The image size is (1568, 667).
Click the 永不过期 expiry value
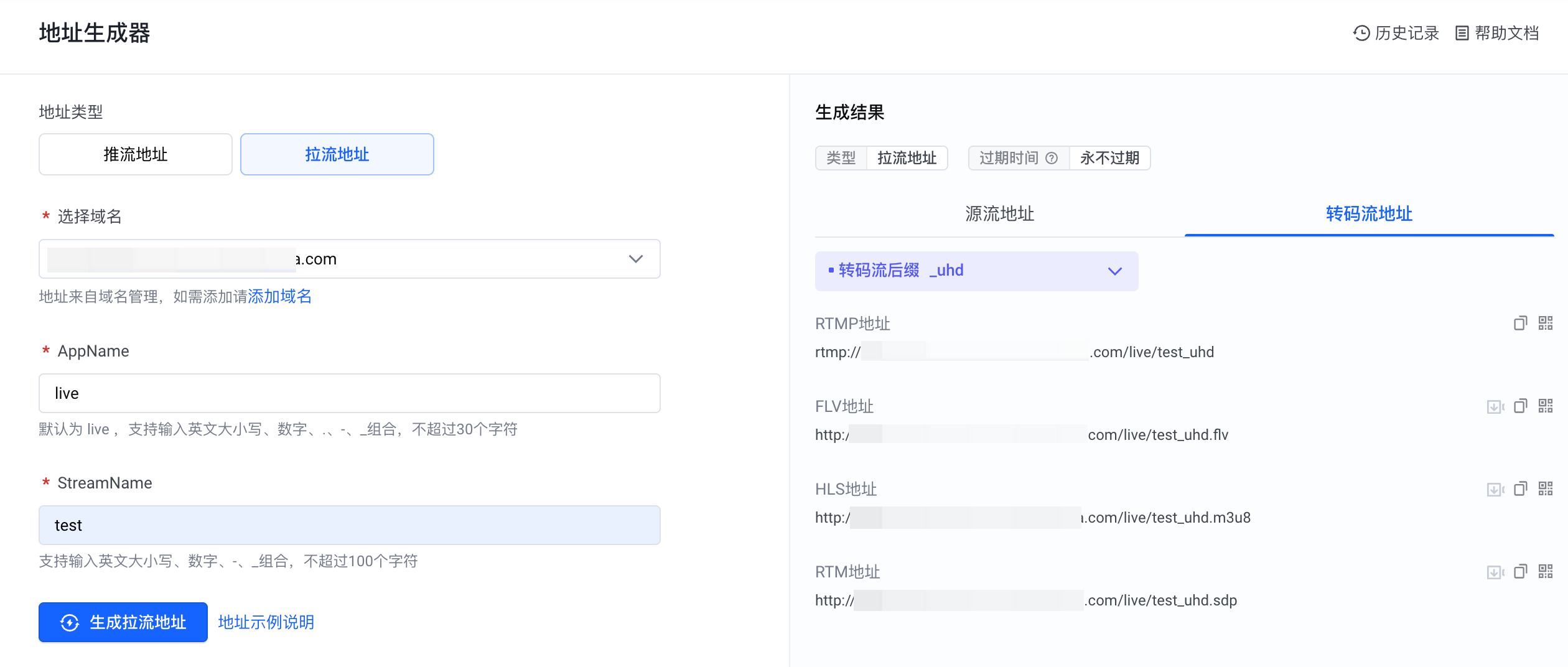pyautogui.click(x=1110, y=158)
